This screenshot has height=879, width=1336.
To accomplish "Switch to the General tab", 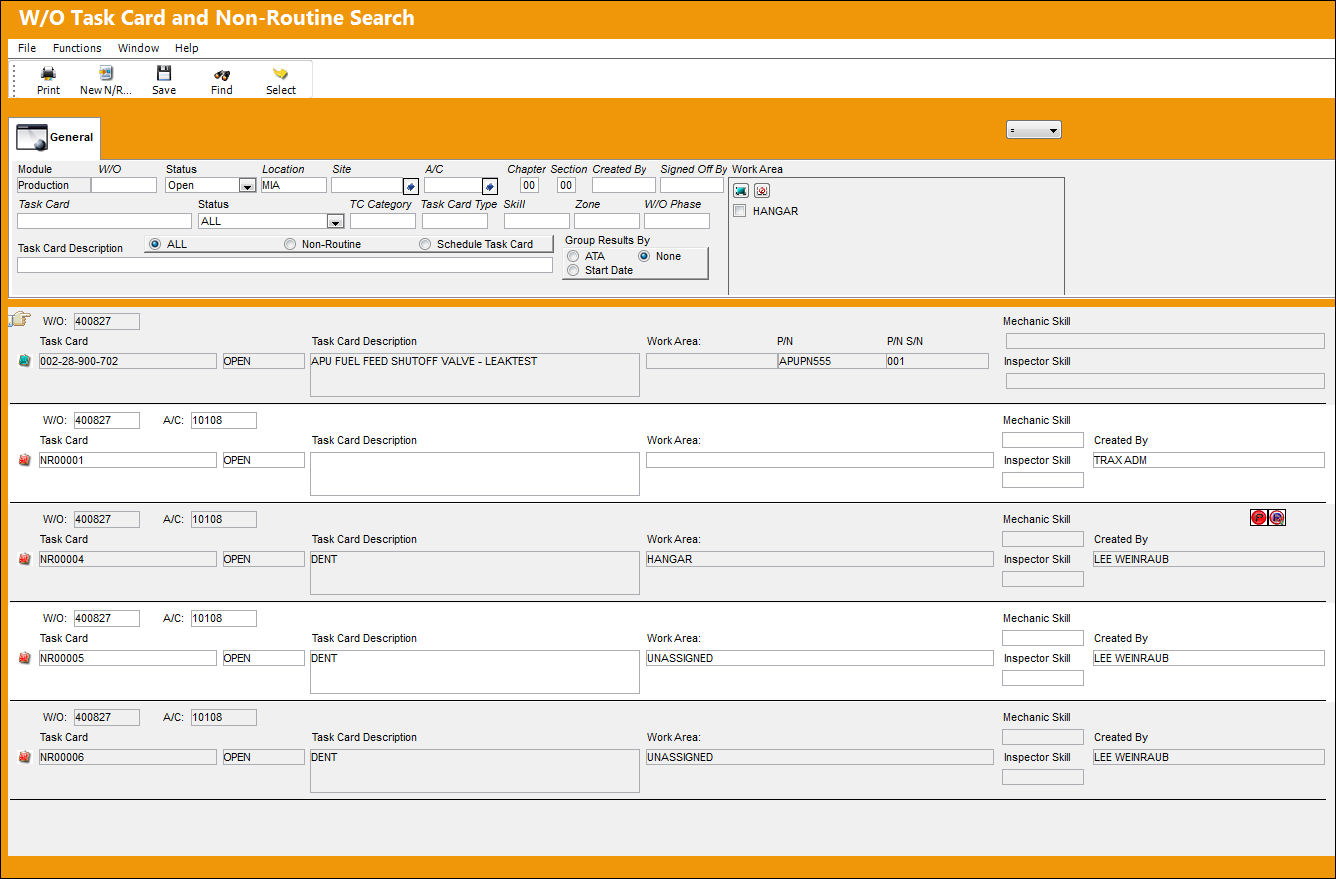I will [x=55, y=138].
